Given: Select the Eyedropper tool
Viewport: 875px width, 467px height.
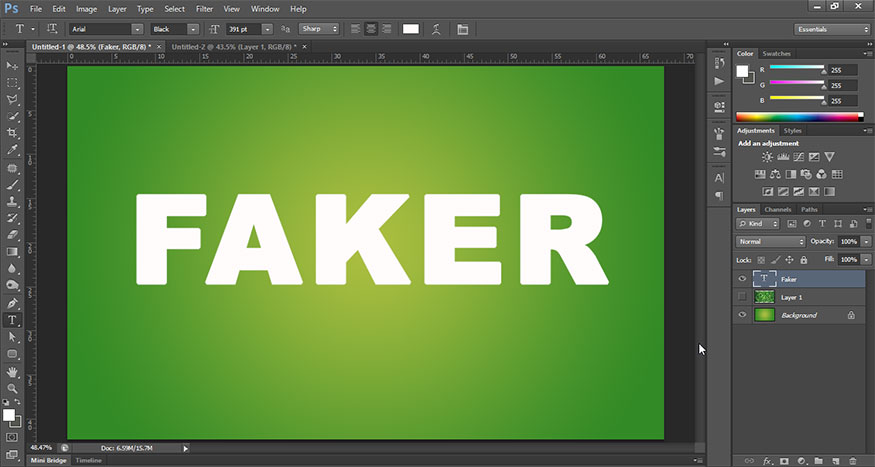Looking at the screenshot, I should tap(12, 150).
